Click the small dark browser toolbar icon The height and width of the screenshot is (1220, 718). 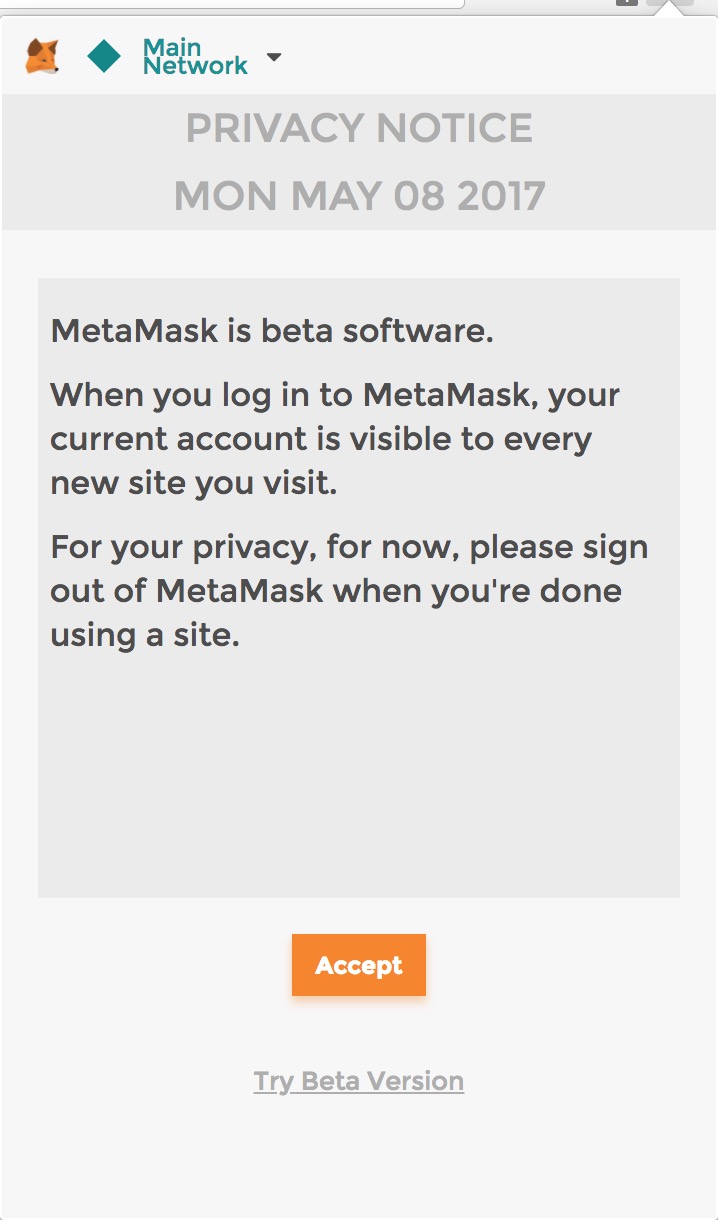click(626, 3)
